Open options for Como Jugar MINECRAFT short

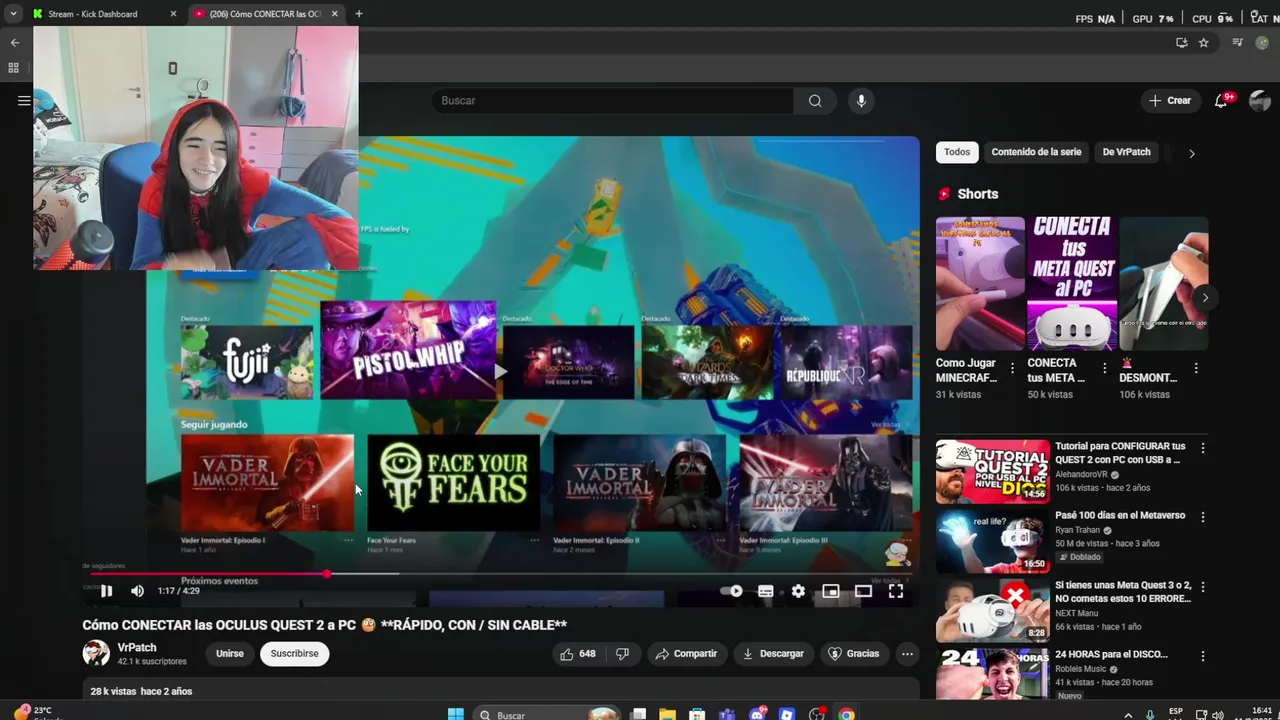[x=1012, y=368]
